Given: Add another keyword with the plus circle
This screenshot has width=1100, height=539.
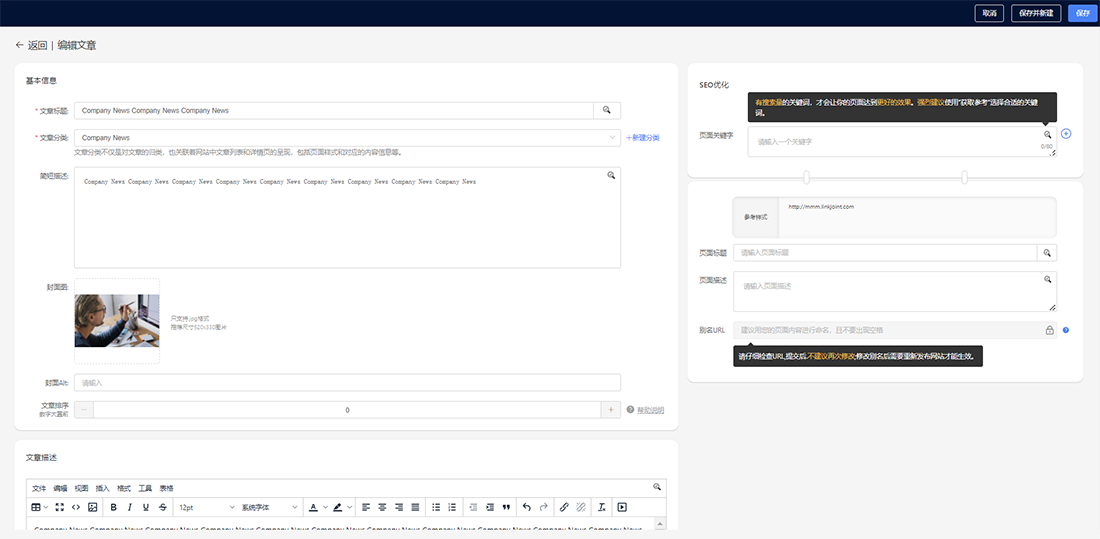Looking at the screenshot, I should pyautogui.click(x=1066, y=133).
